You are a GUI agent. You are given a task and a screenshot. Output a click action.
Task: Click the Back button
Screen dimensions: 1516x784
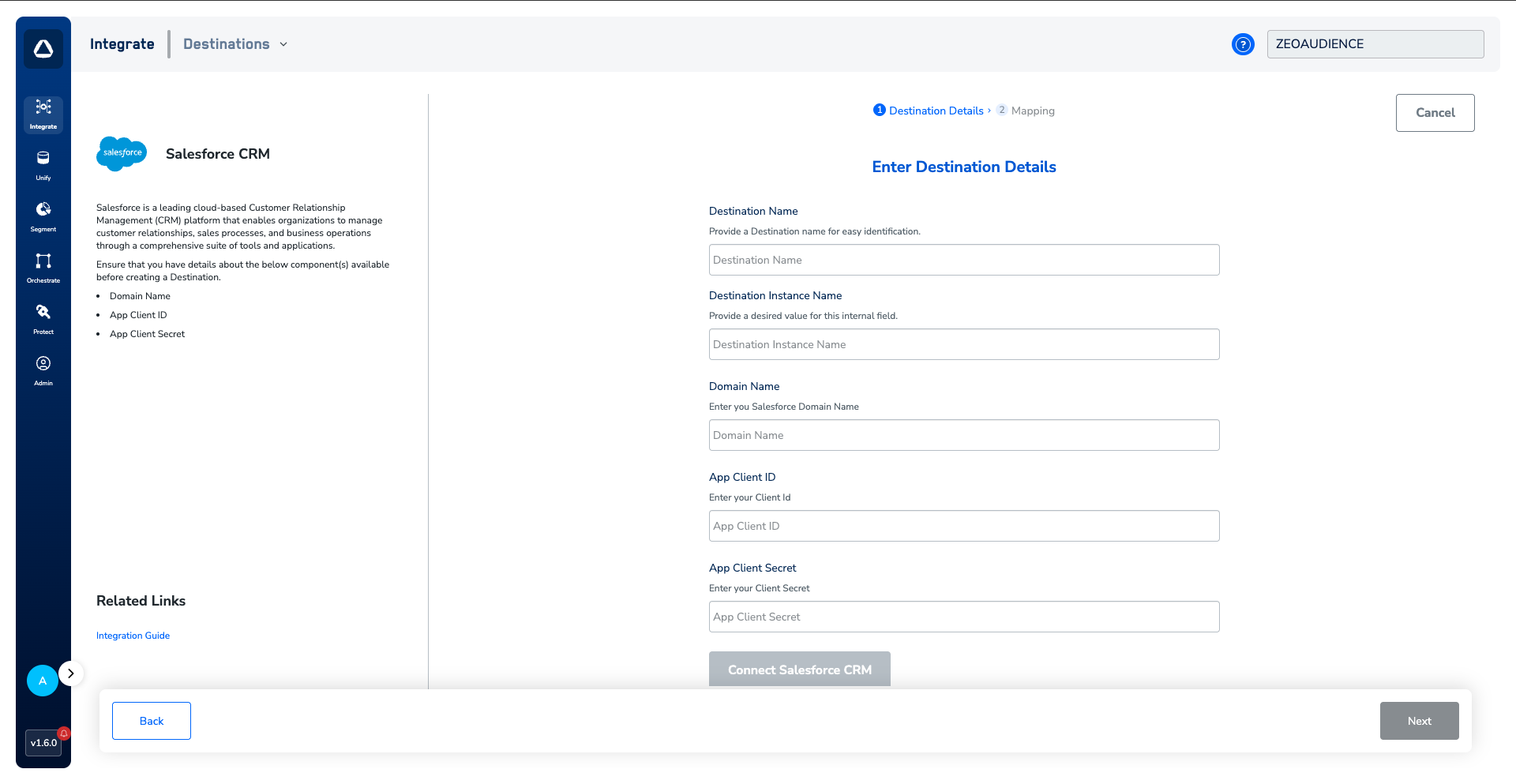pyautogui.click(x=152, y=721)
